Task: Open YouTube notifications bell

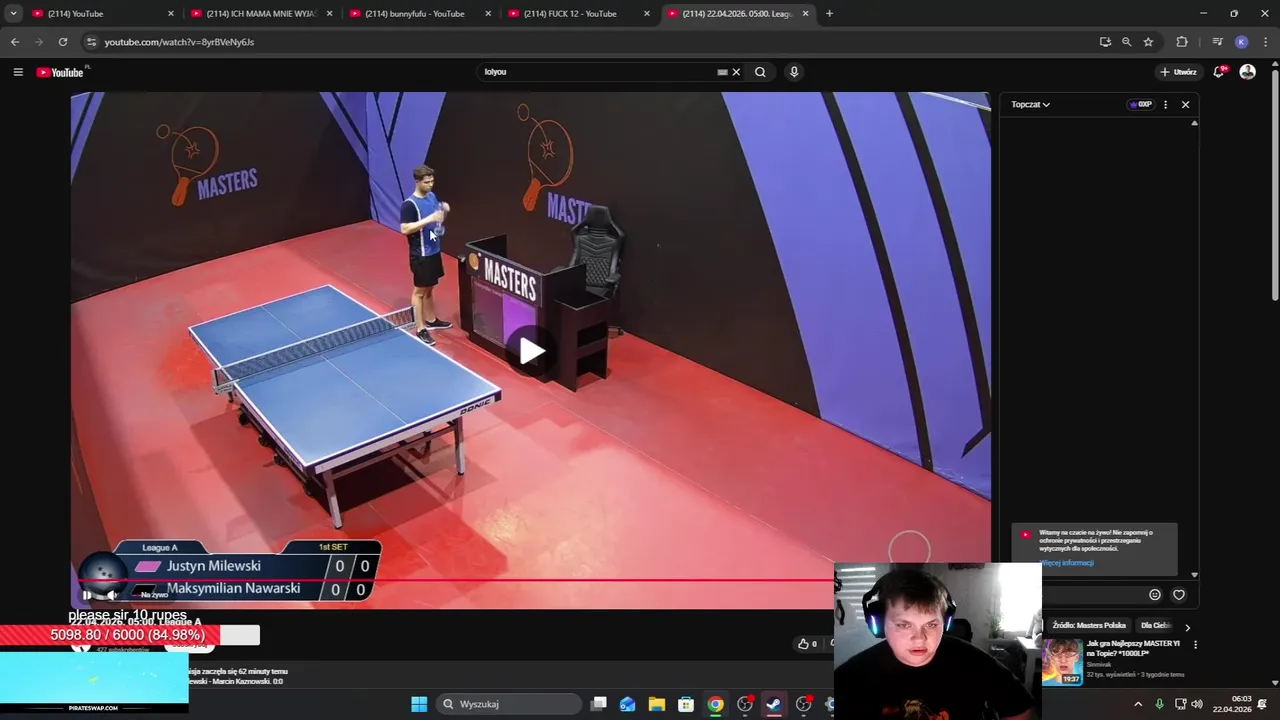Action: pos(1219,72)
